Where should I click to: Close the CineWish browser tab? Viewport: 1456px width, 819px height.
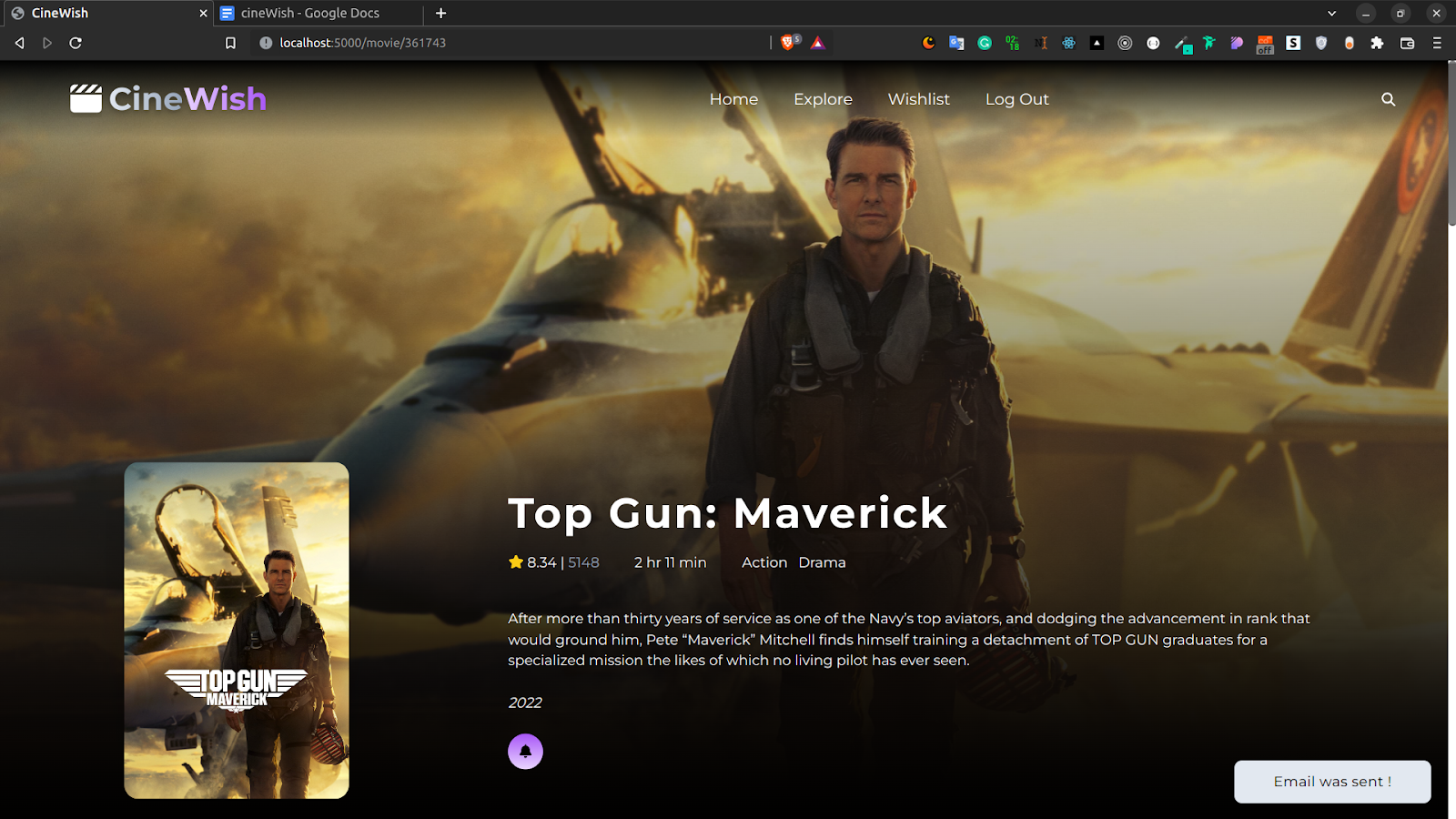tap(203, 13)
